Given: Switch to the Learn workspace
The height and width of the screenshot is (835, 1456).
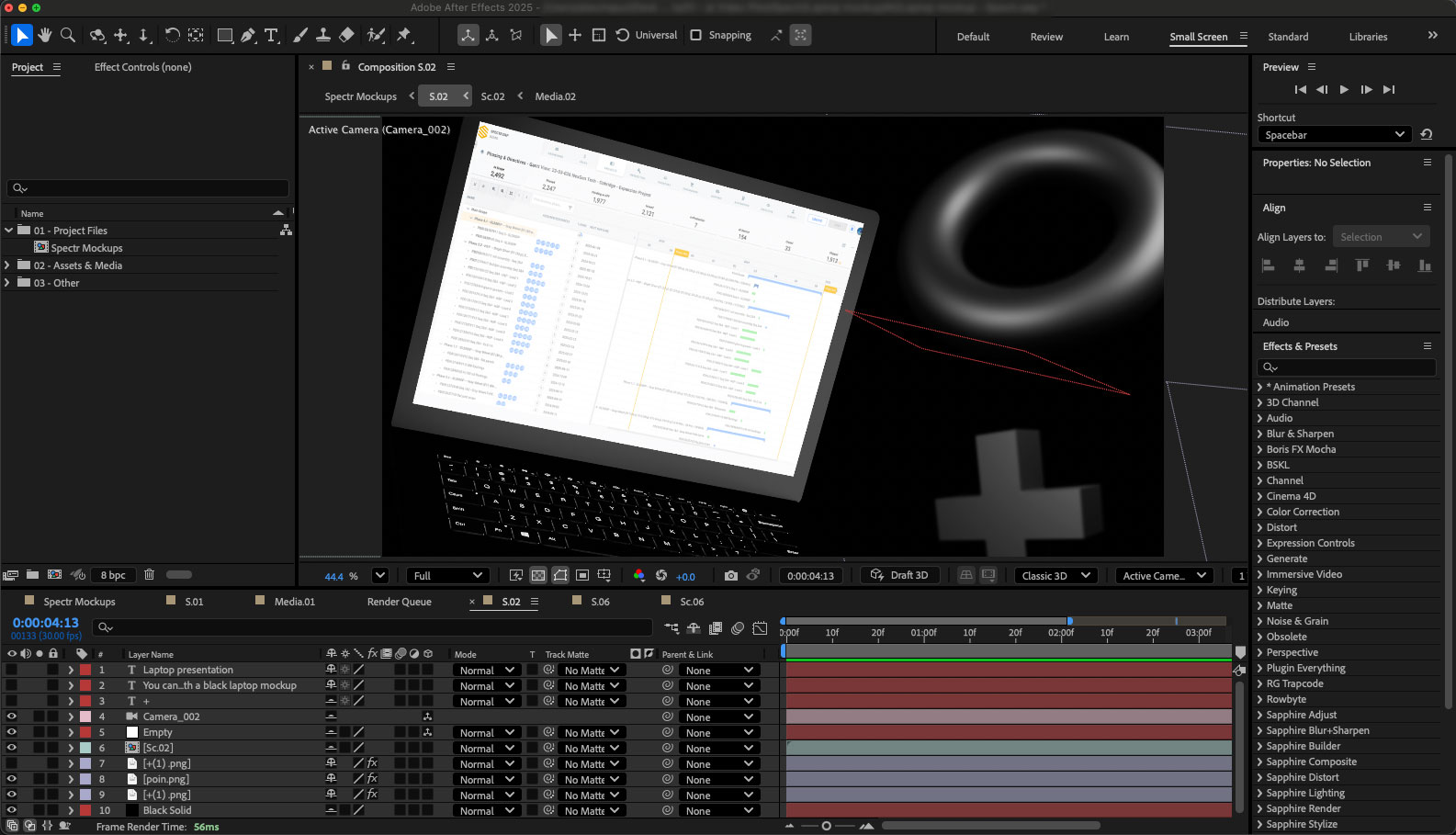Looking at the screenshot, I should coord(1116,37).
